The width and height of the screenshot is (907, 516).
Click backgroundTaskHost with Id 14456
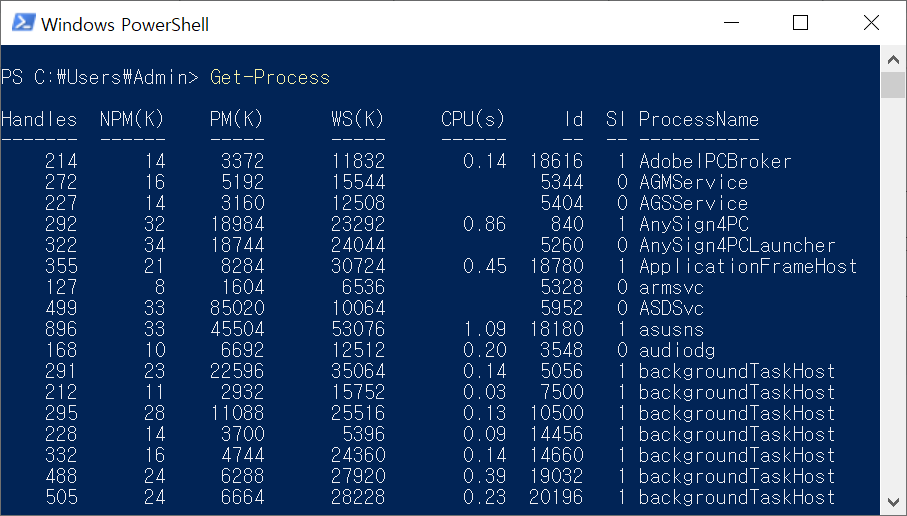[737, 434]
